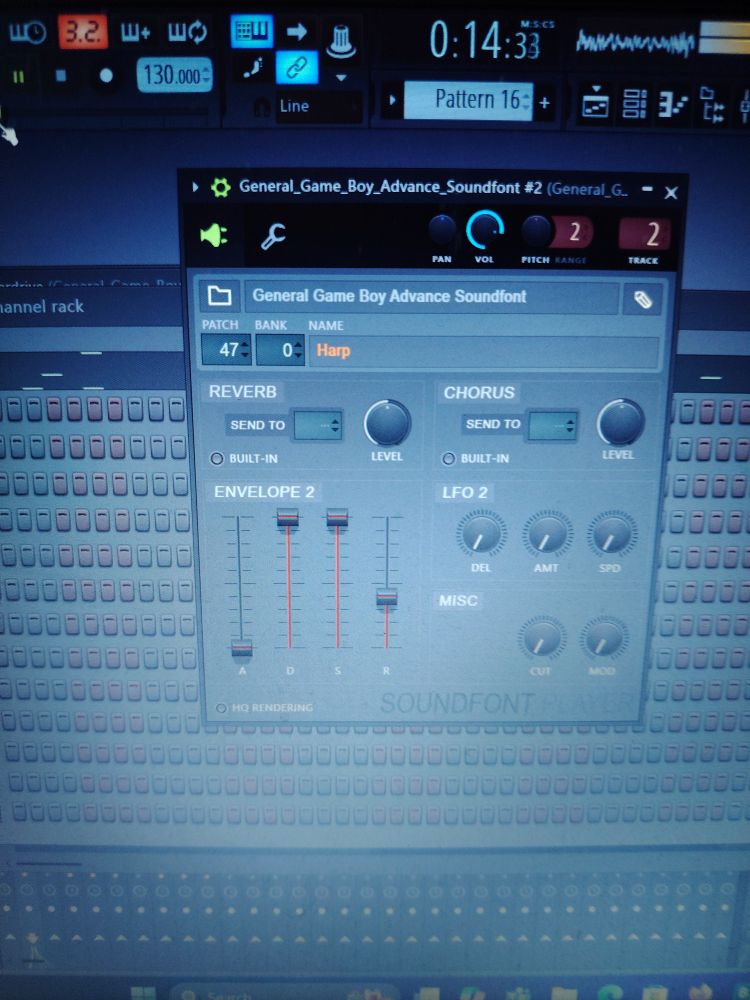This screenshot has height=1000, width=750.
Task: Open the Browser view icon
Action: click(x=712, y=104)
